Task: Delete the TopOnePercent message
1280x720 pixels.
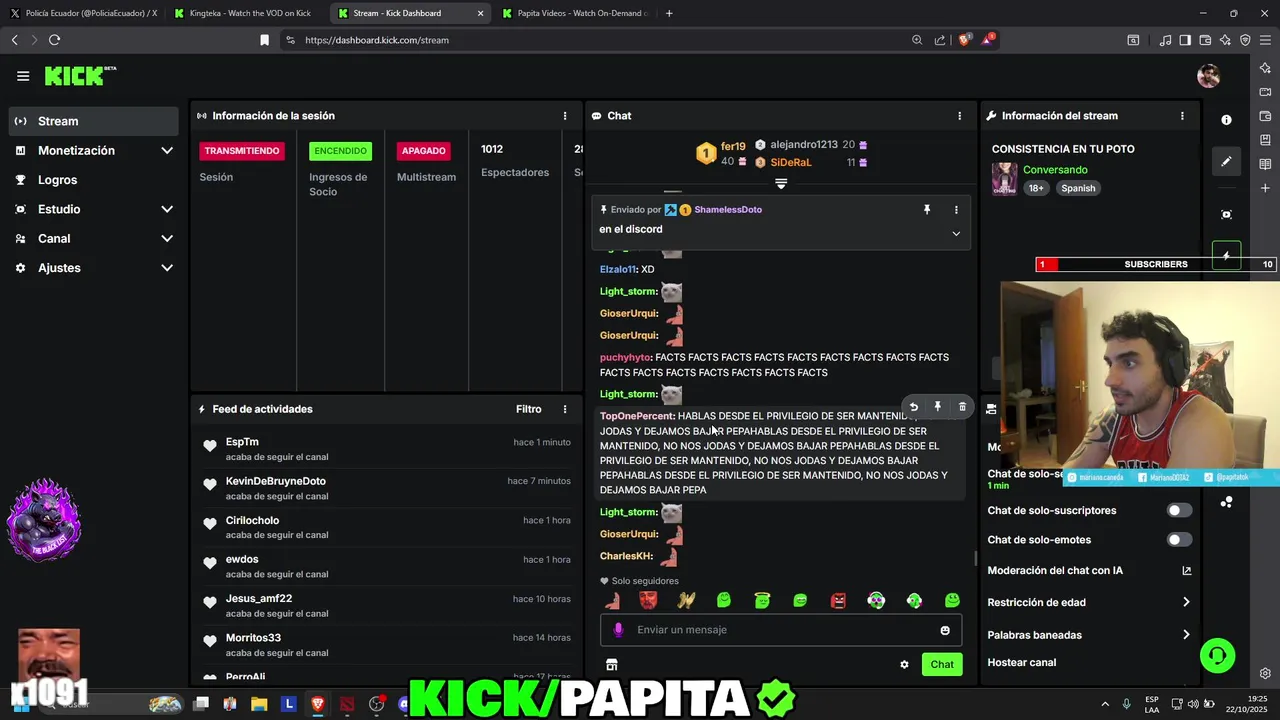Action: 962,407
